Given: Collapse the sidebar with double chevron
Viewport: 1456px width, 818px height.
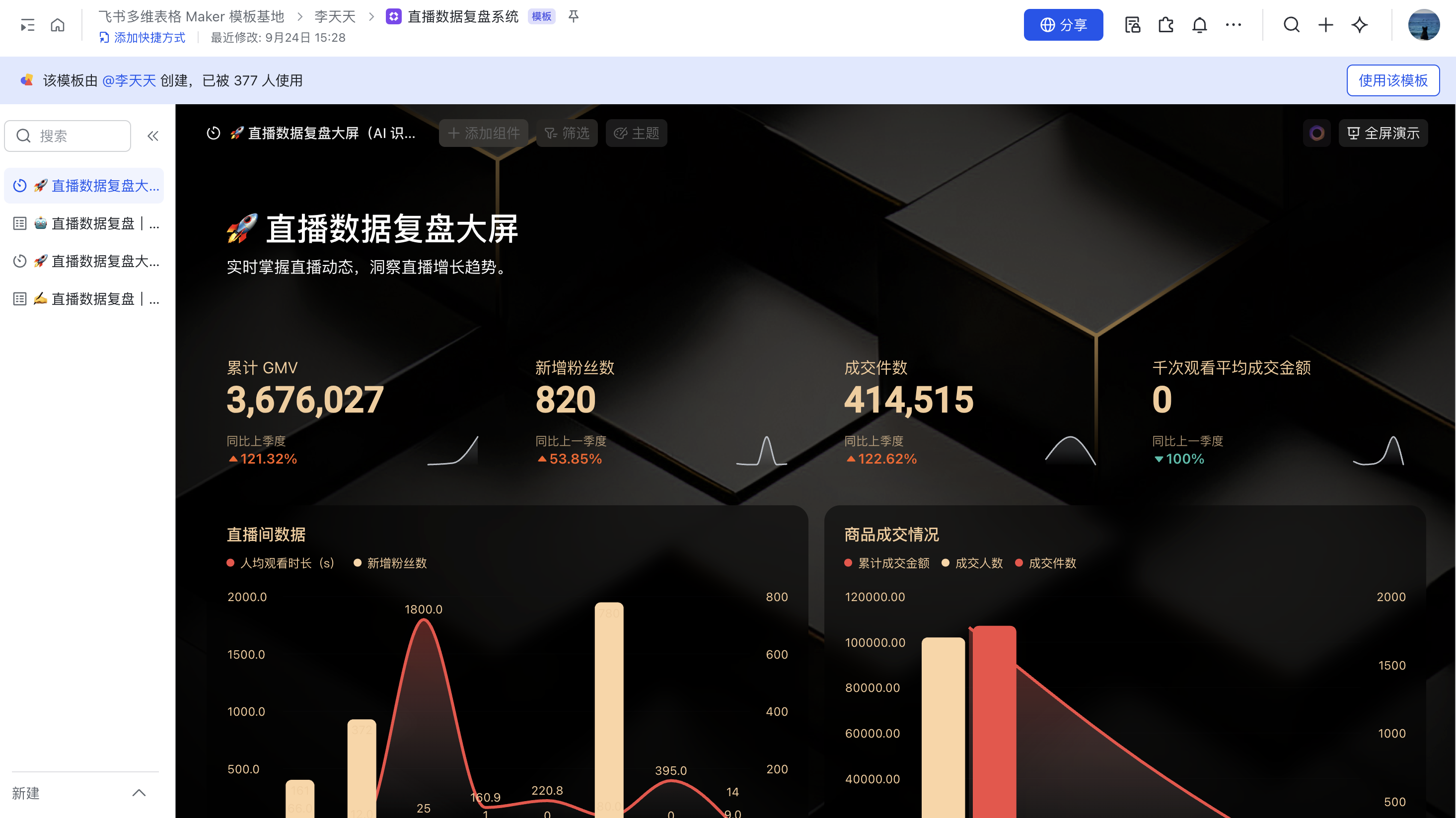Looking at the screenshot, I should coord(152,136).
